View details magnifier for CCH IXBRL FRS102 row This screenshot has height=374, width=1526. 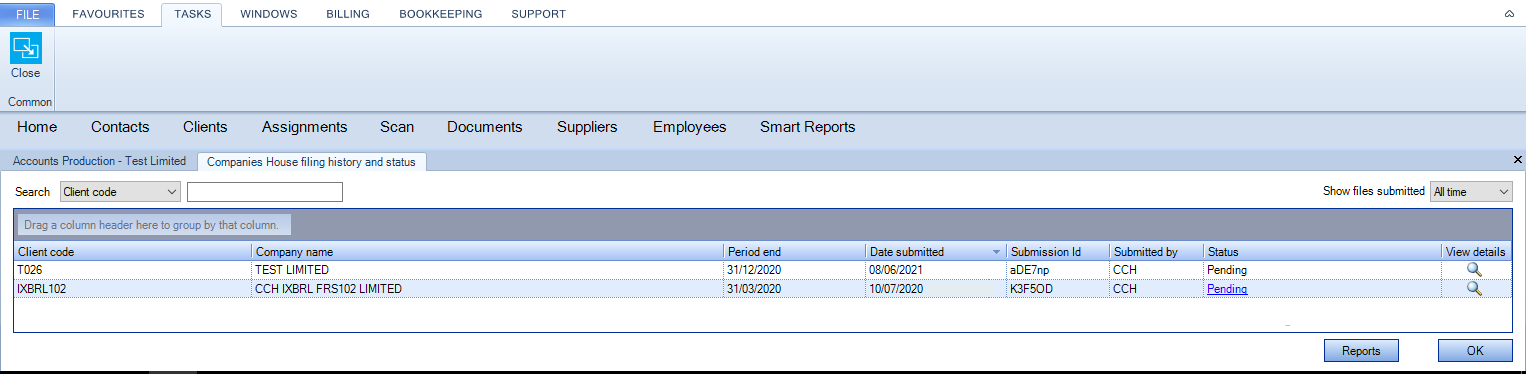point(1473,289)
